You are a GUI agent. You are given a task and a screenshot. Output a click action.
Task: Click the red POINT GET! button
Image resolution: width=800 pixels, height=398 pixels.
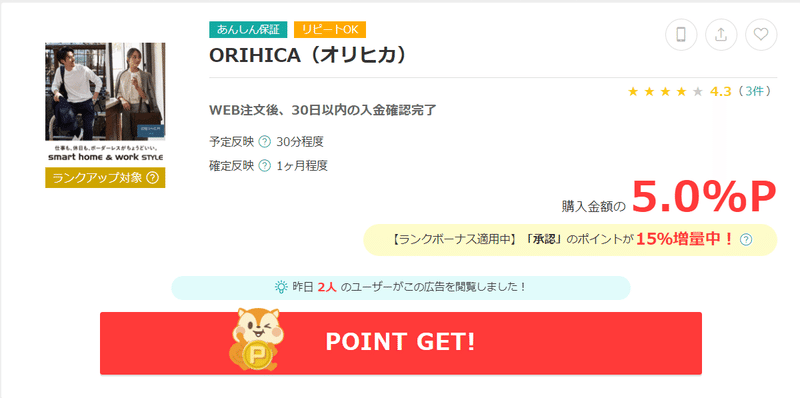[401, 343]
